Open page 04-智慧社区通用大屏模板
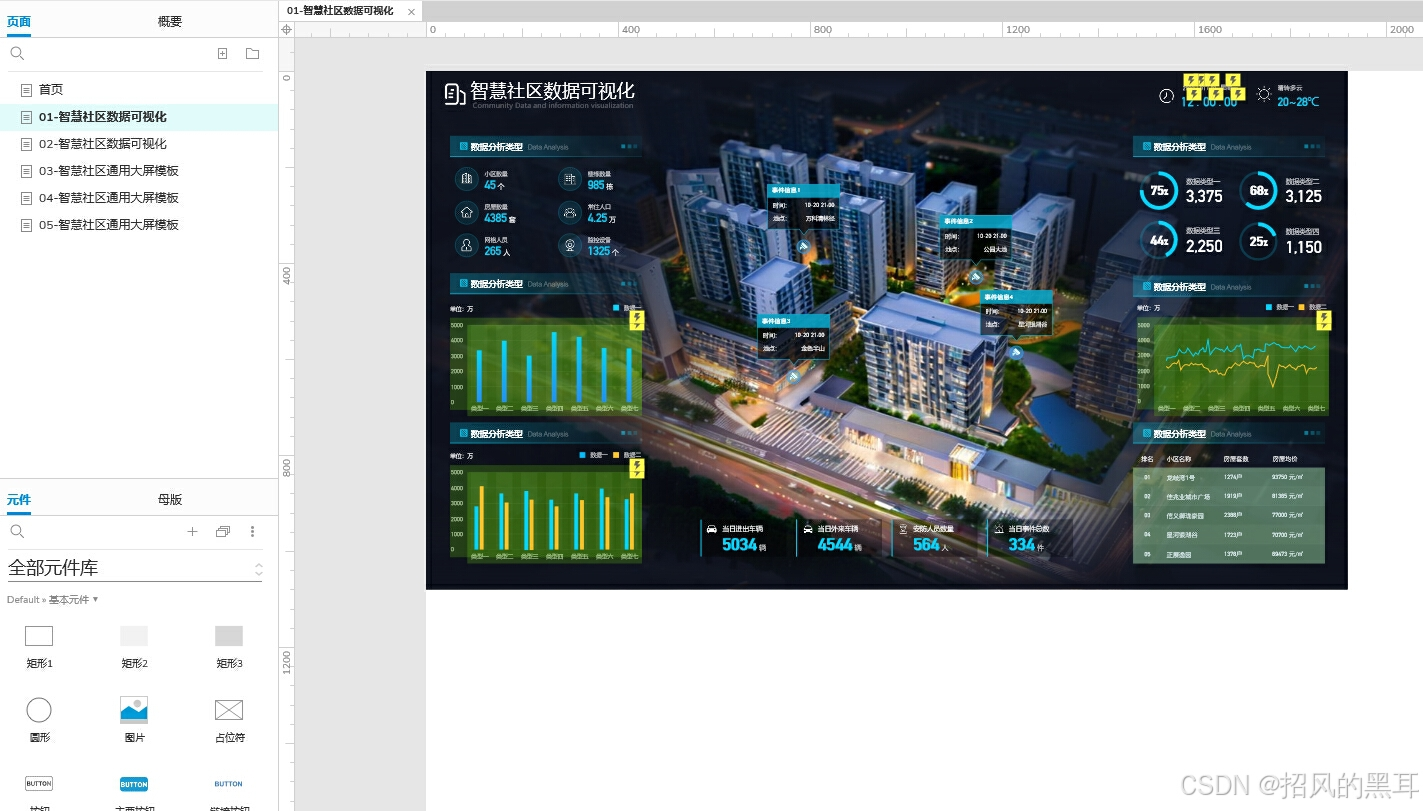 pyautogui.click(x=109, y=198)
